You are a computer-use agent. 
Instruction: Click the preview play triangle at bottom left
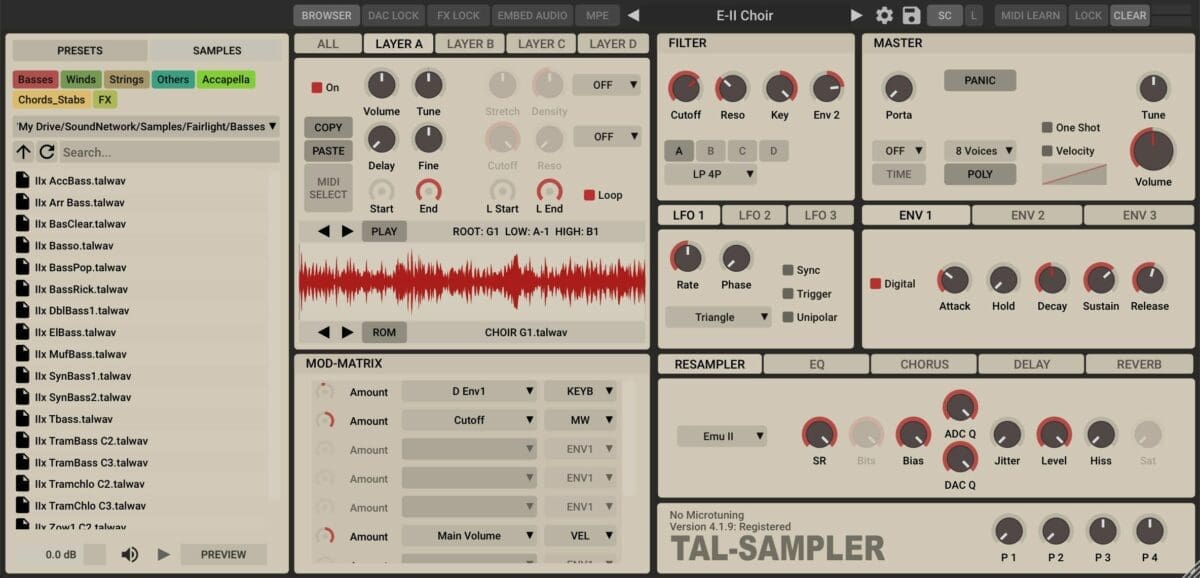(x=163, y=553)
